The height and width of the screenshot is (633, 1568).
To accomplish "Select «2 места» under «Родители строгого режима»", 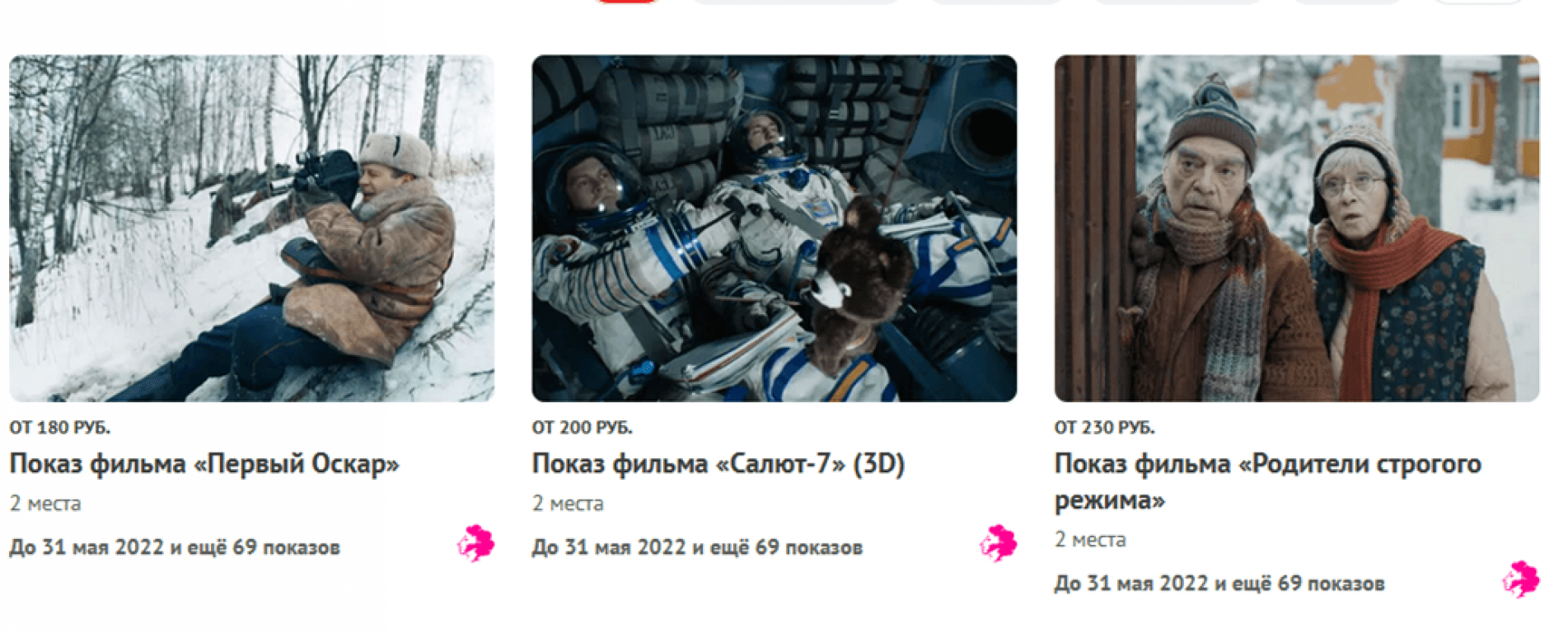I will coord(1090,540).
